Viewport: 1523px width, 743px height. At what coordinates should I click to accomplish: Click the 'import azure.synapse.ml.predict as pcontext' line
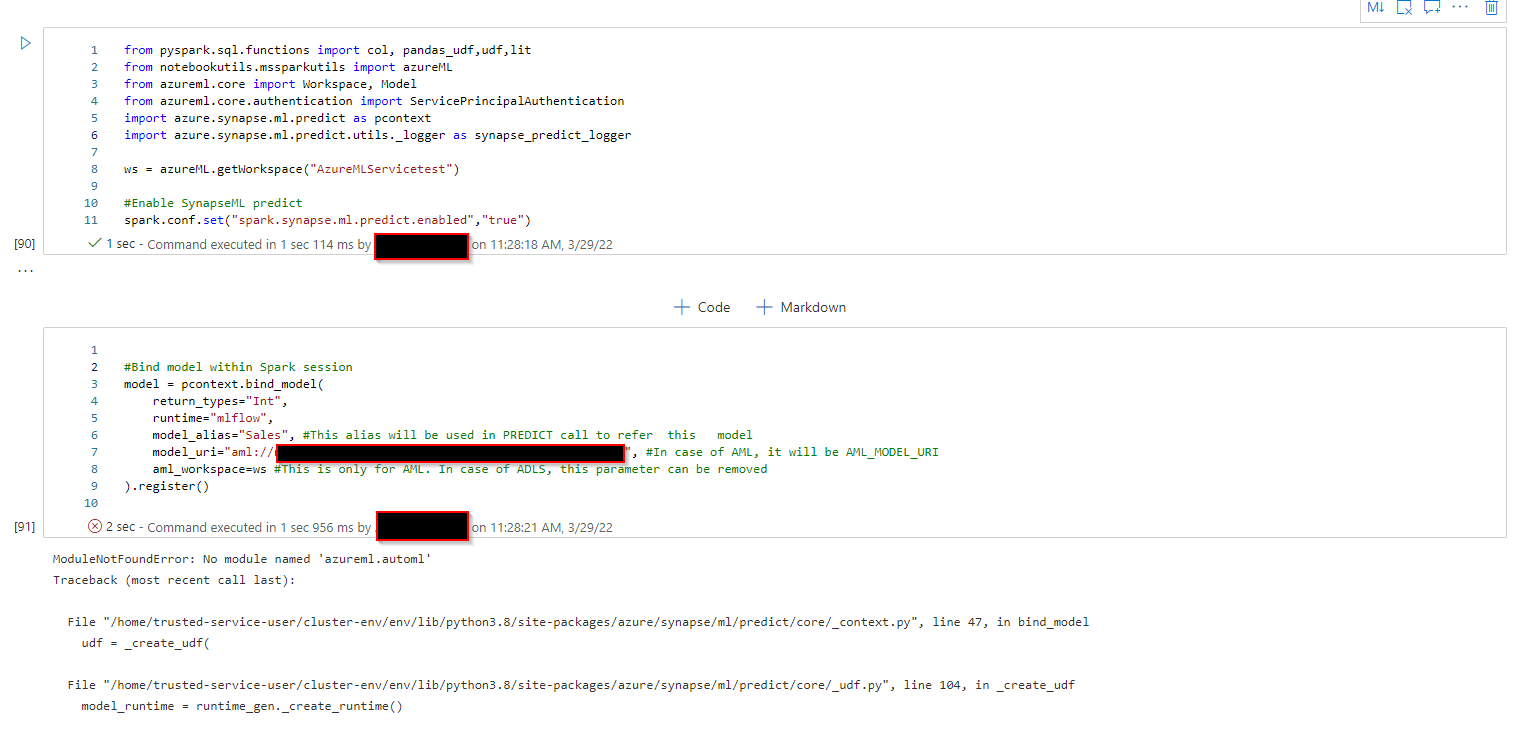pyautogui.click(x=277, y=118)
